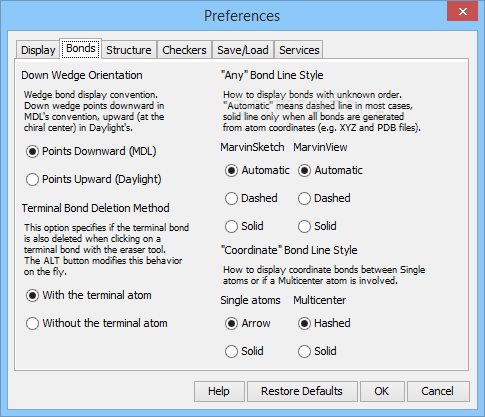This screenshot has height=417, width=485.
Task: Click the Help button
Action: click(x=219, y=391)
